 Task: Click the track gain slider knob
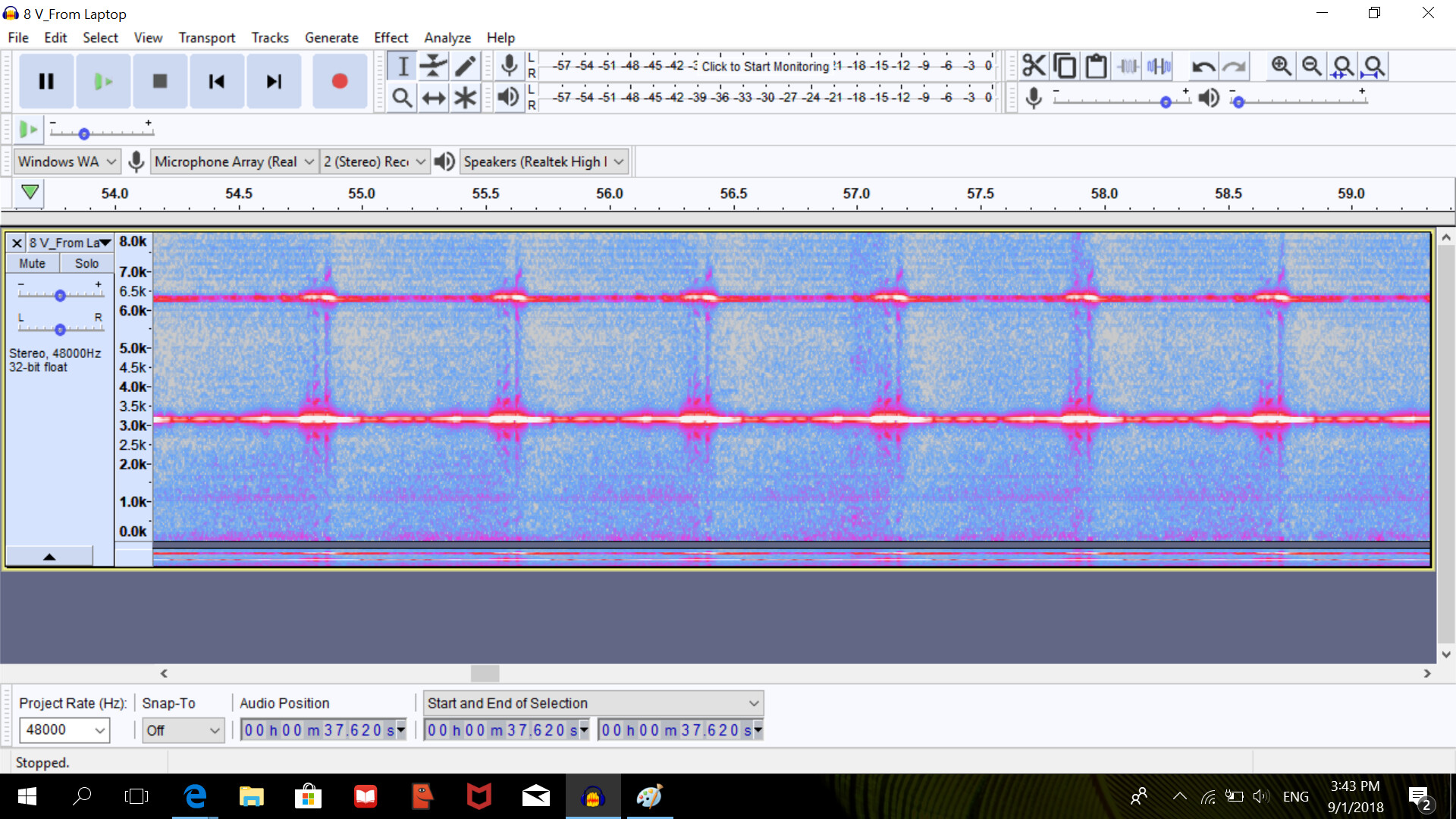pos(60,296)
